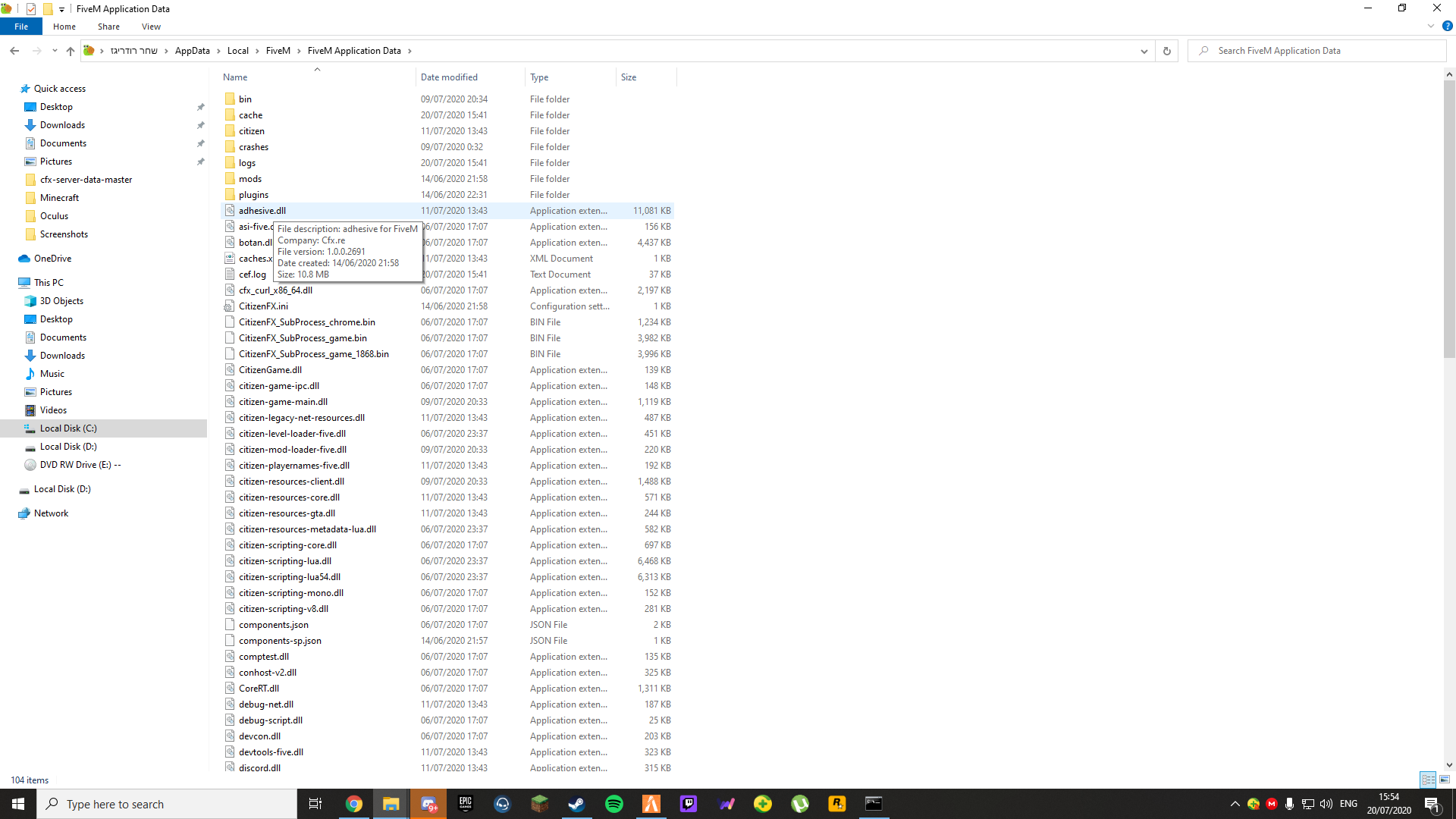This screenshot has height=819, width=1456.
Task: Select the components.json file
Action: pos(273,625)
